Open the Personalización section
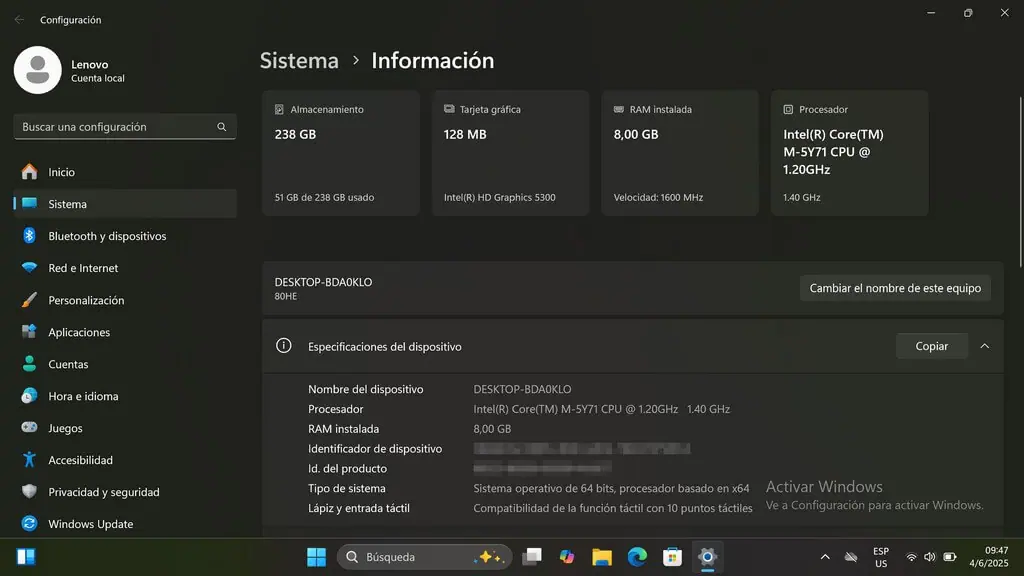 [x=125, y=300]
